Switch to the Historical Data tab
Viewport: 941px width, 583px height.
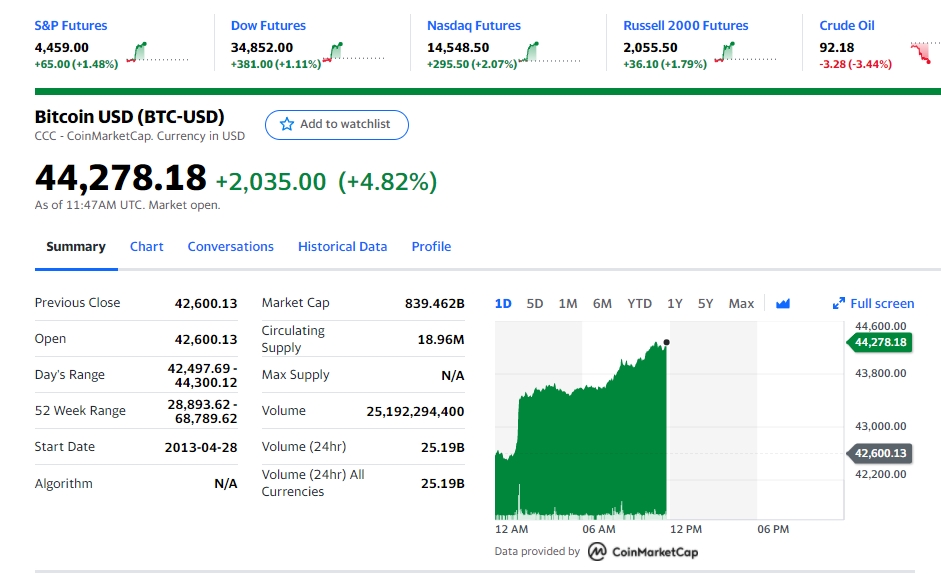point(342,247)
